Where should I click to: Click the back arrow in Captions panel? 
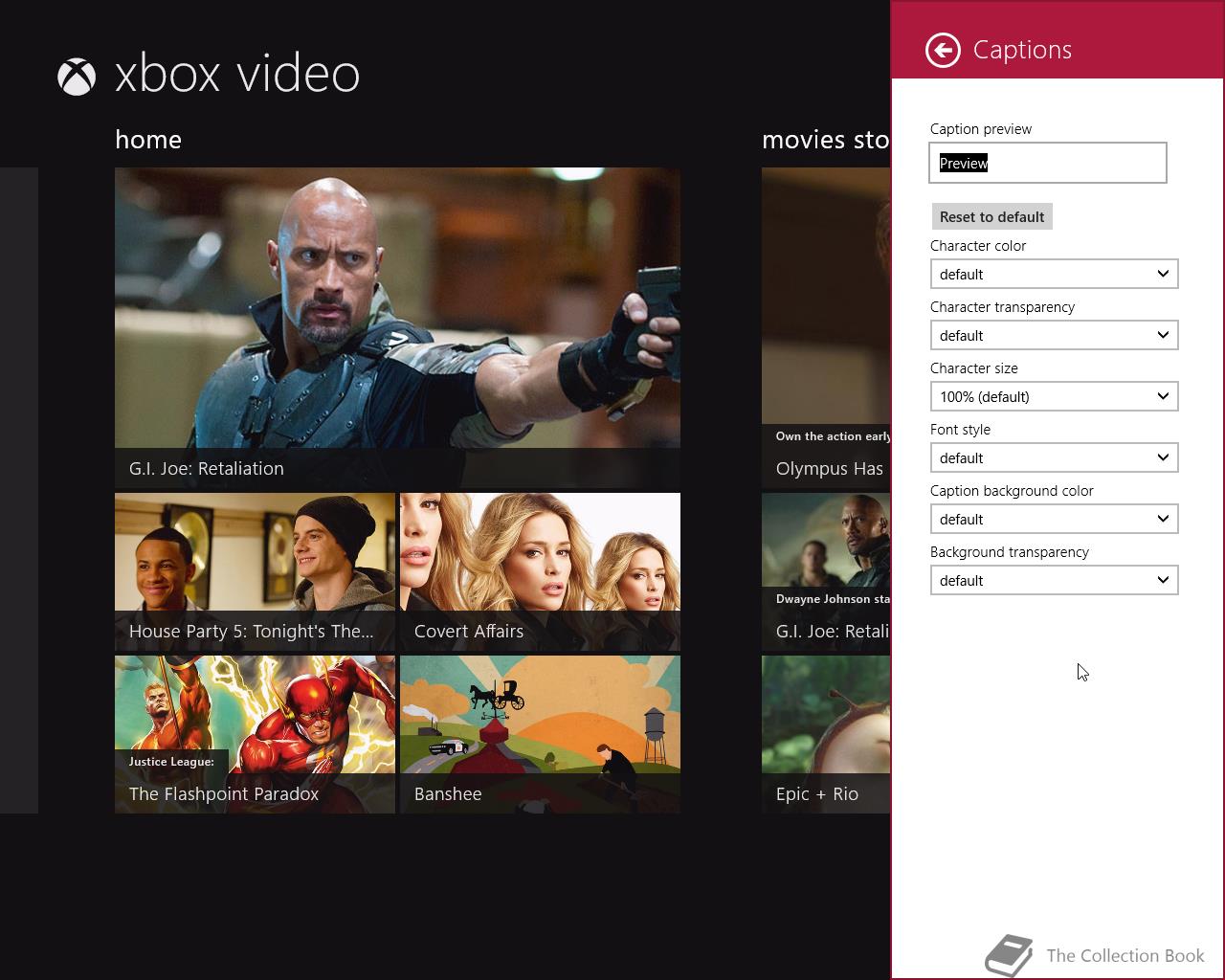coord(943,51)
